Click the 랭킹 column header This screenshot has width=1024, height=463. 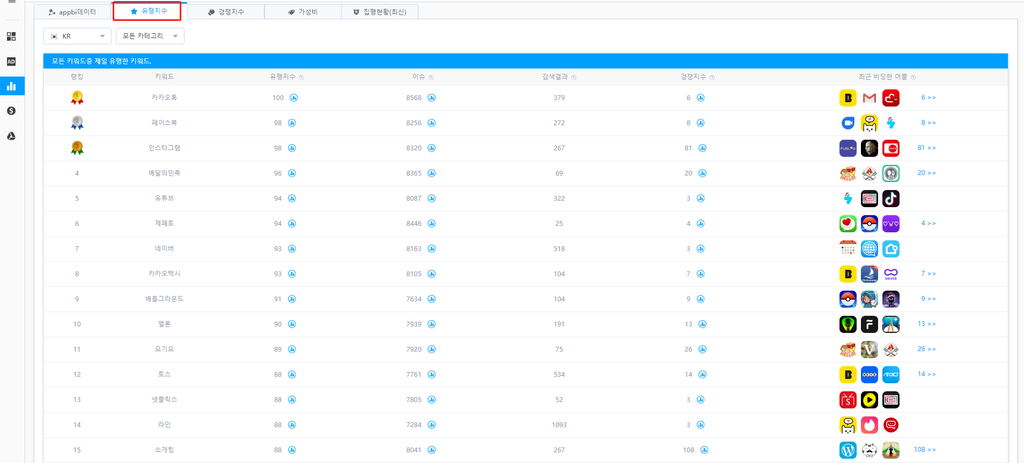click(77, 77)
